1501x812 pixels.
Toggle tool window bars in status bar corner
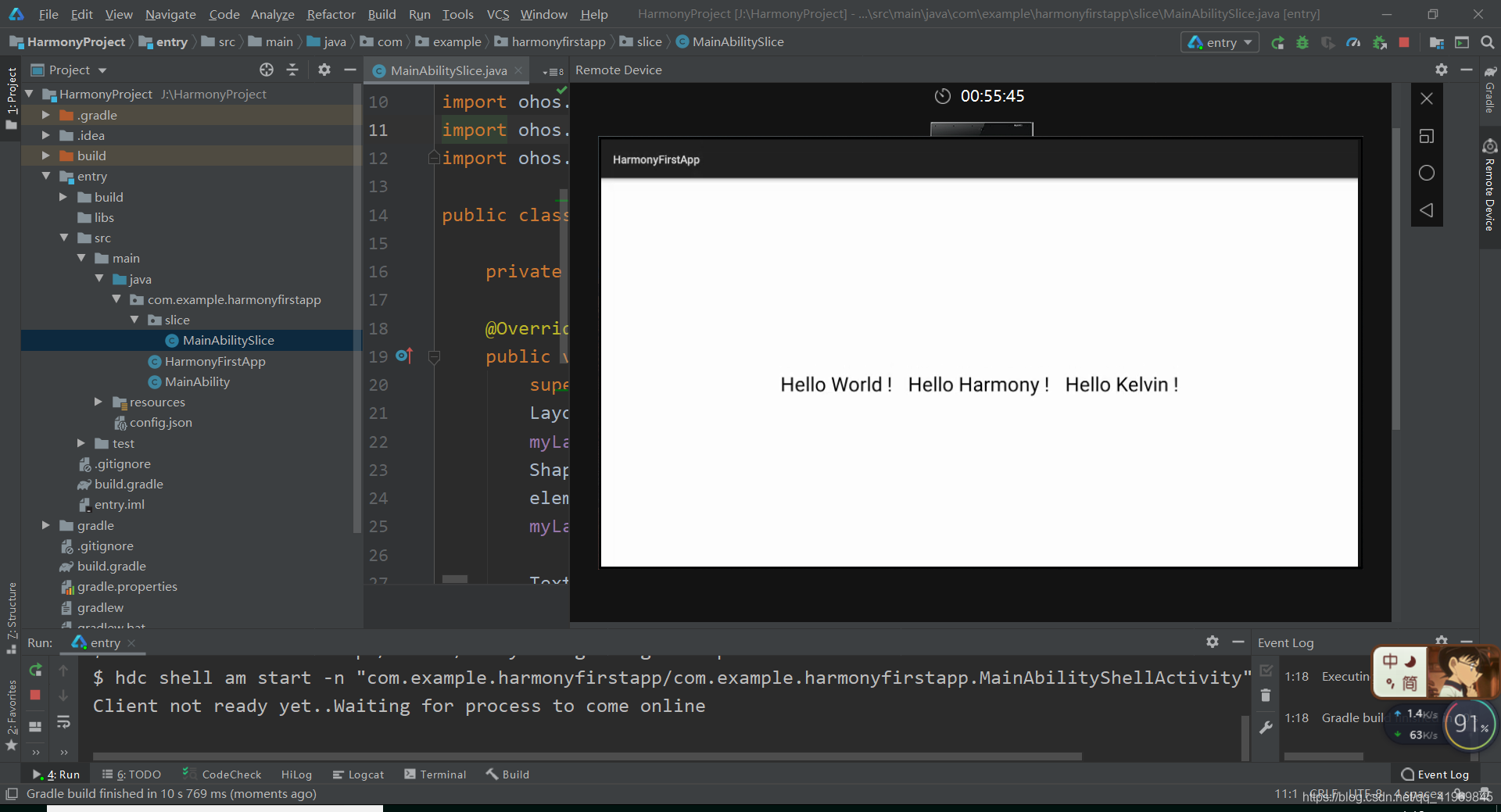pyautogui.click(x=12, y=794)
